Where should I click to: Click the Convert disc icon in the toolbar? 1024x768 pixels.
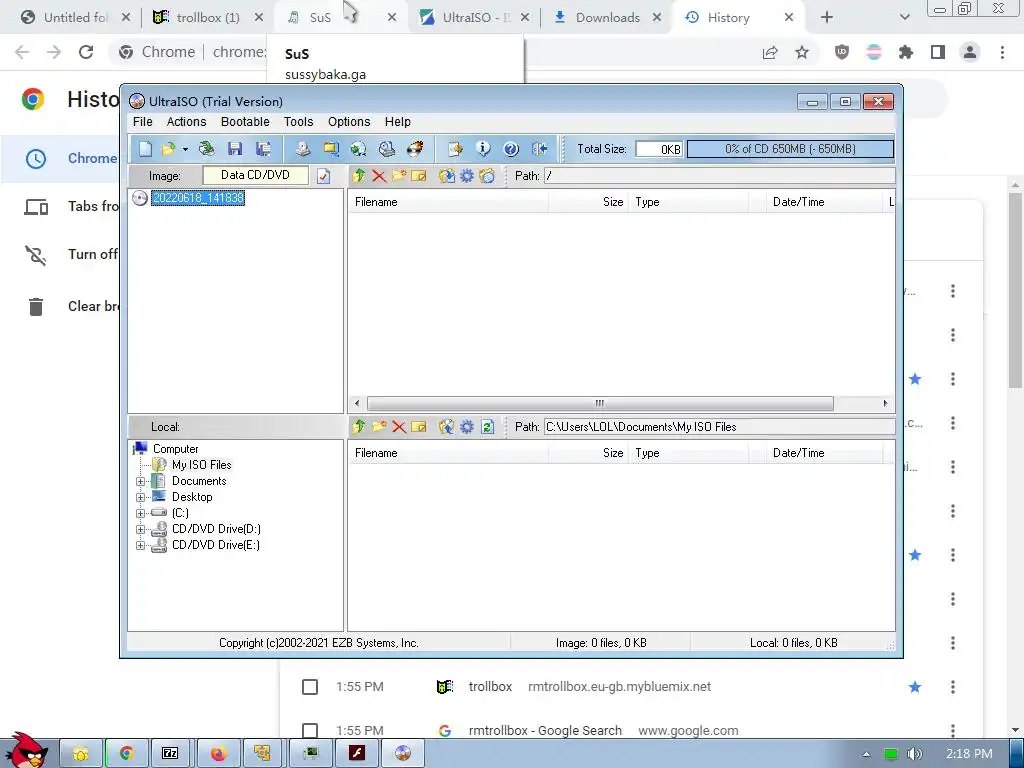point(359,150)
